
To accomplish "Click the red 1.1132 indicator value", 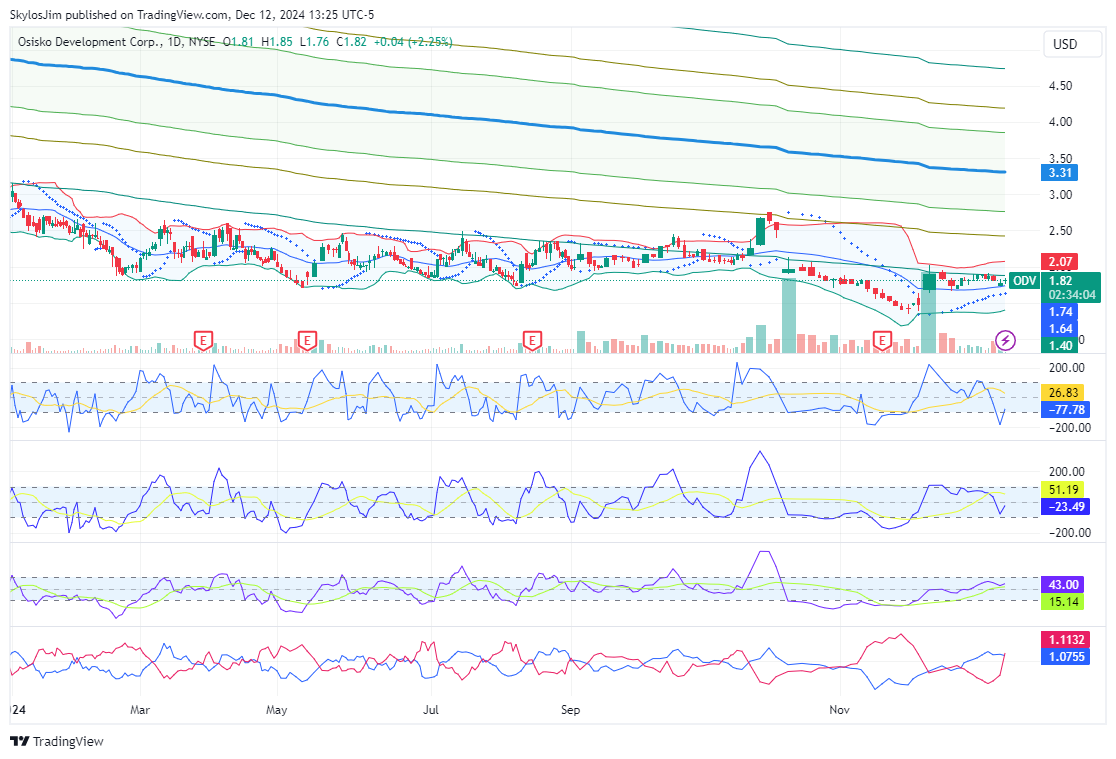I will click(x=1065, y=639).
